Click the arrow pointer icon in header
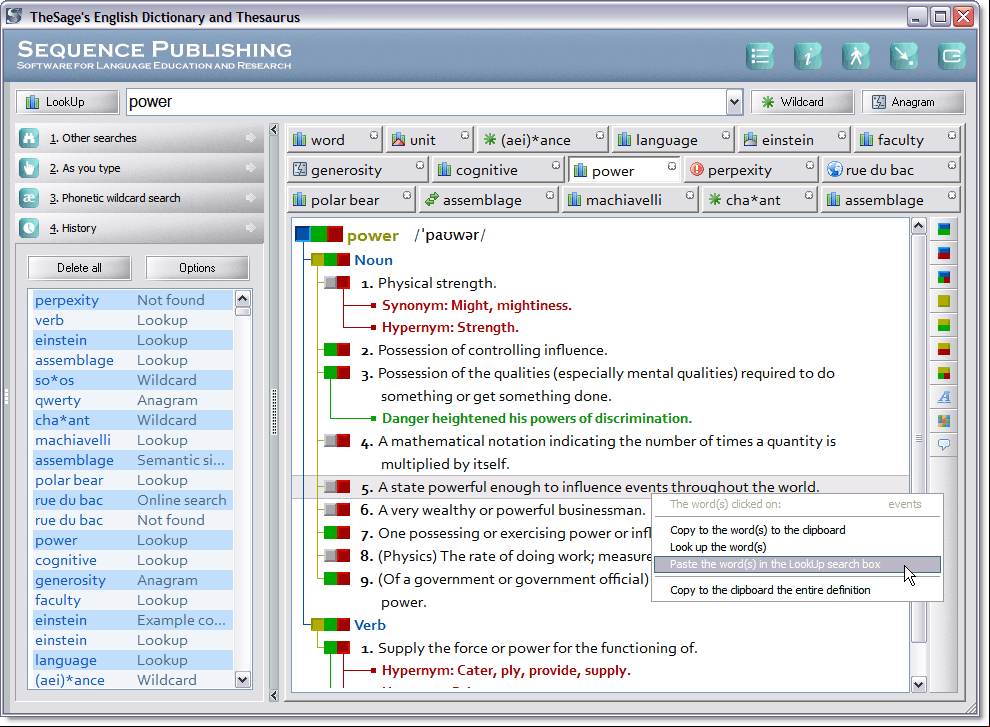This screenshot has height=727, width=990. 904,56
